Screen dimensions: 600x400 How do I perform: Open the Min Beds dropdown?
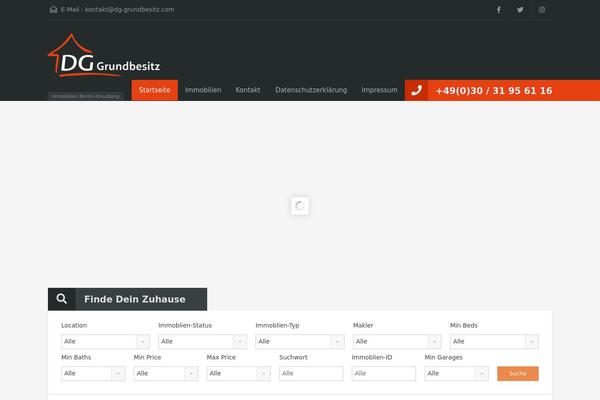click(494, 341)
